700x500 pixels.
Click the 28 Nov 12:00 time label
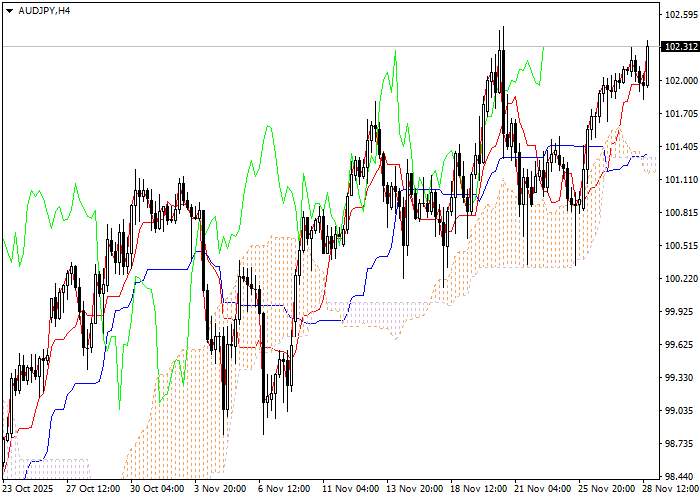coord(671,488)
